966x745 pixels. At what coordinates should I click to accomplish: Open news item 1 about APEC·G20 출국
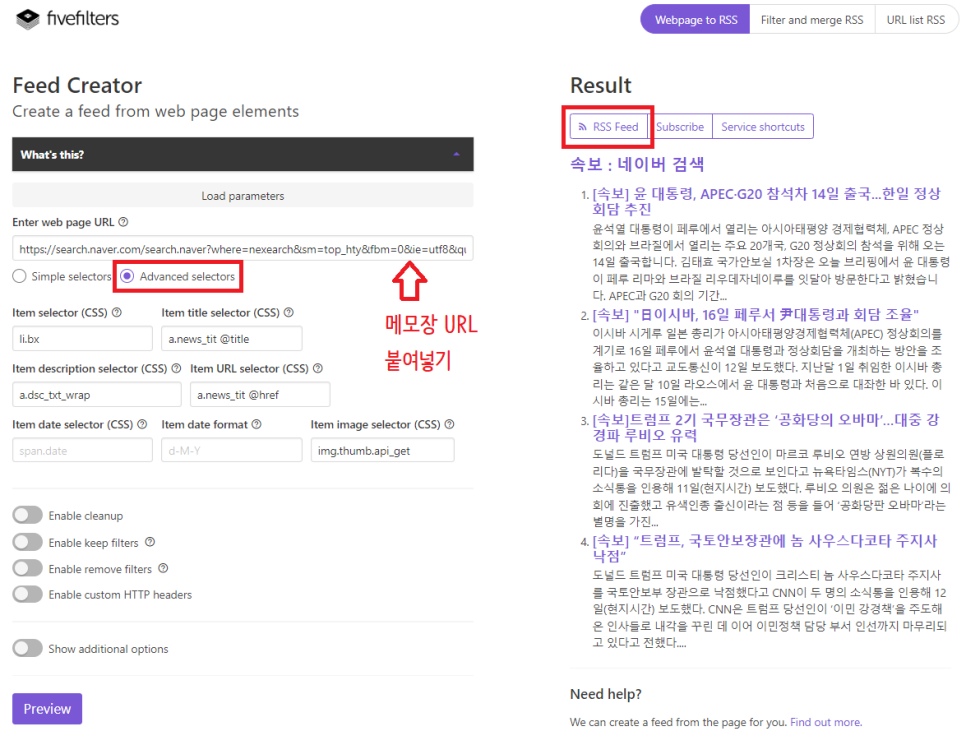766,201
